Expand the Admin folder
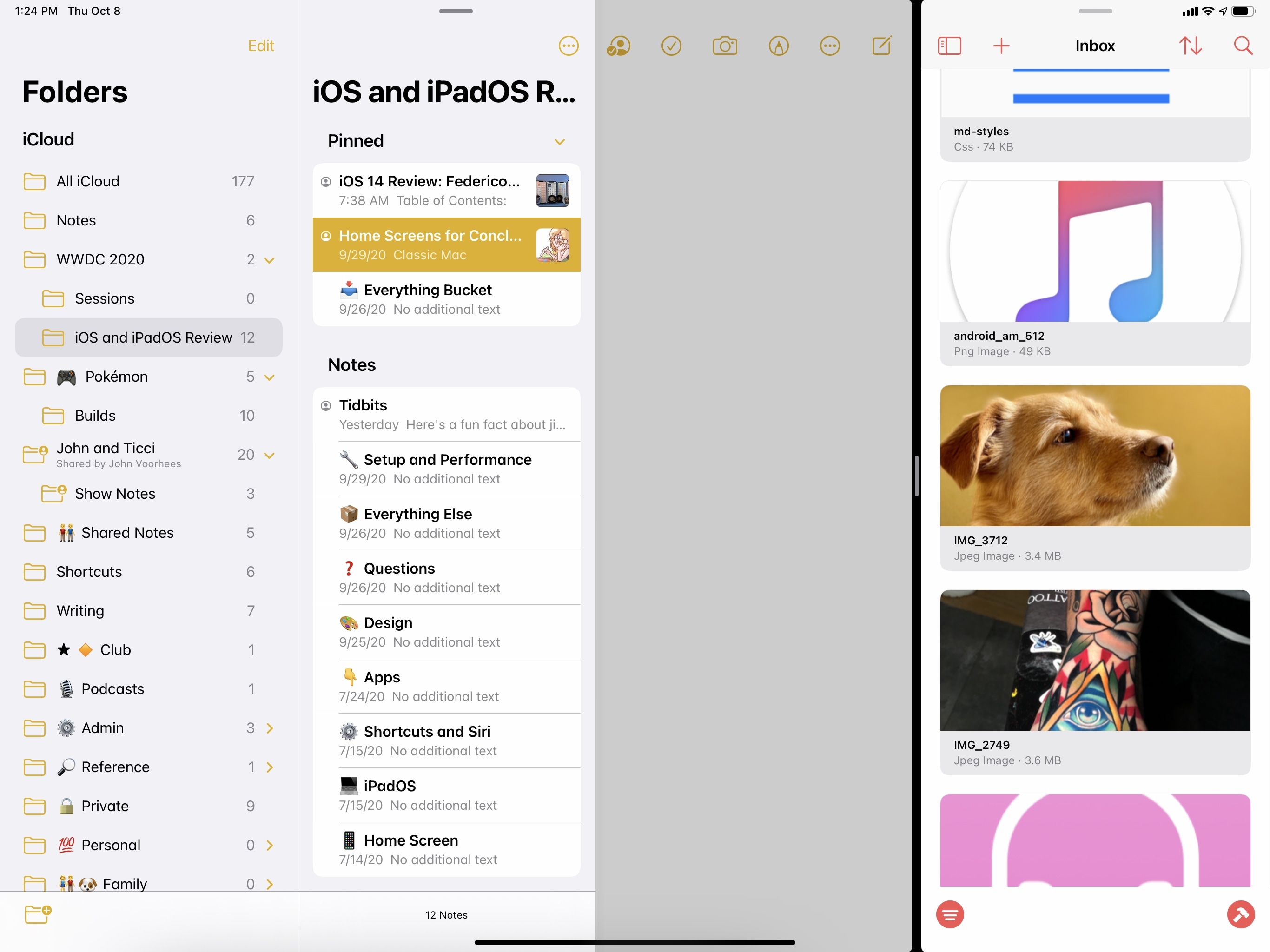Viewport: 1270px width, 952px height. point(270,728)
